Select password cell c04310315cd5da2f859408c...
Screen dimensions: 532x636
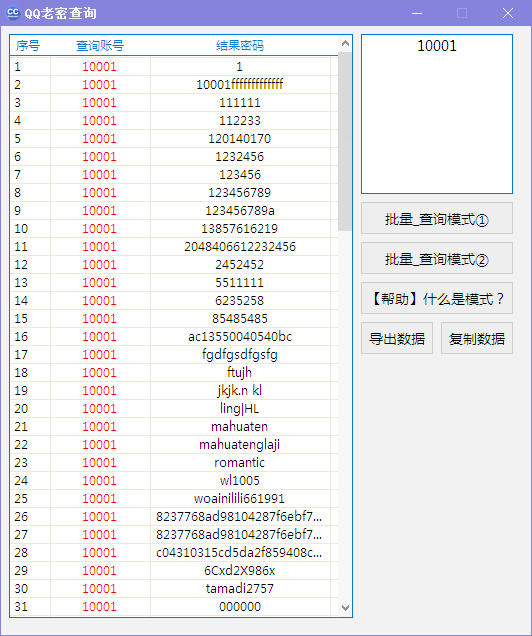[240, 552]
